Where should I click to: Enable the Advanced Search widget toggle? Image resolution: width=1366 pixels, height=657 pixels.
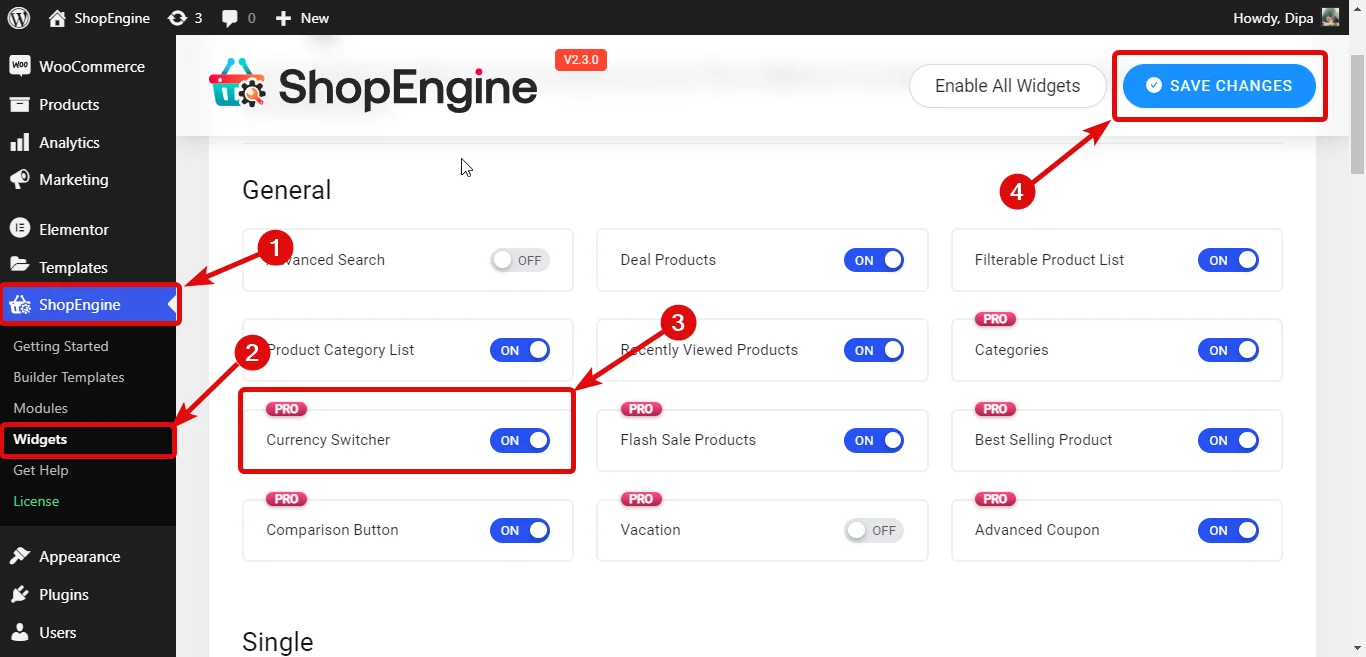click(519, 259)
